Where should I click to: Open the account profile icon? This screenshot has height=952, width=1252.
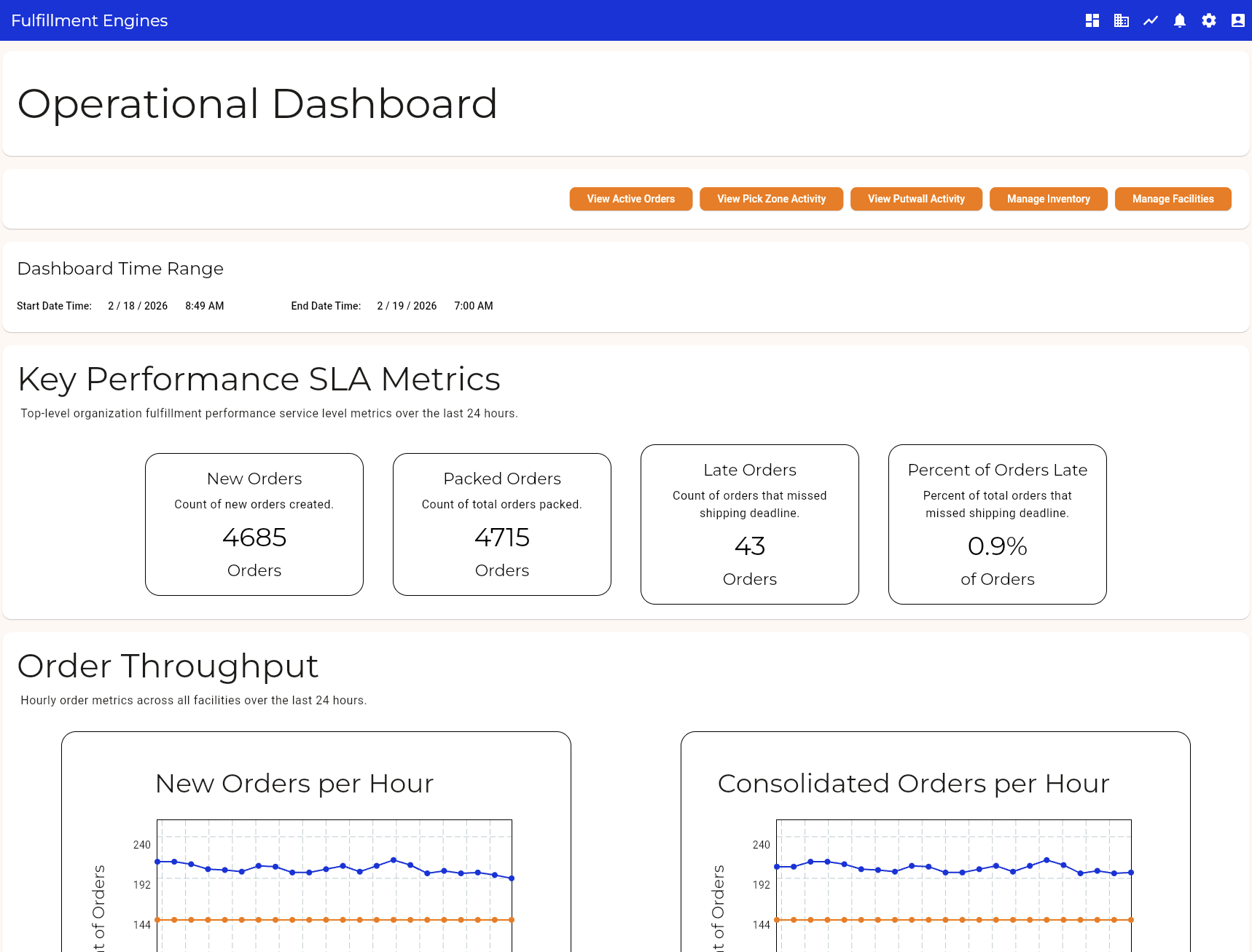point(1237,20)
